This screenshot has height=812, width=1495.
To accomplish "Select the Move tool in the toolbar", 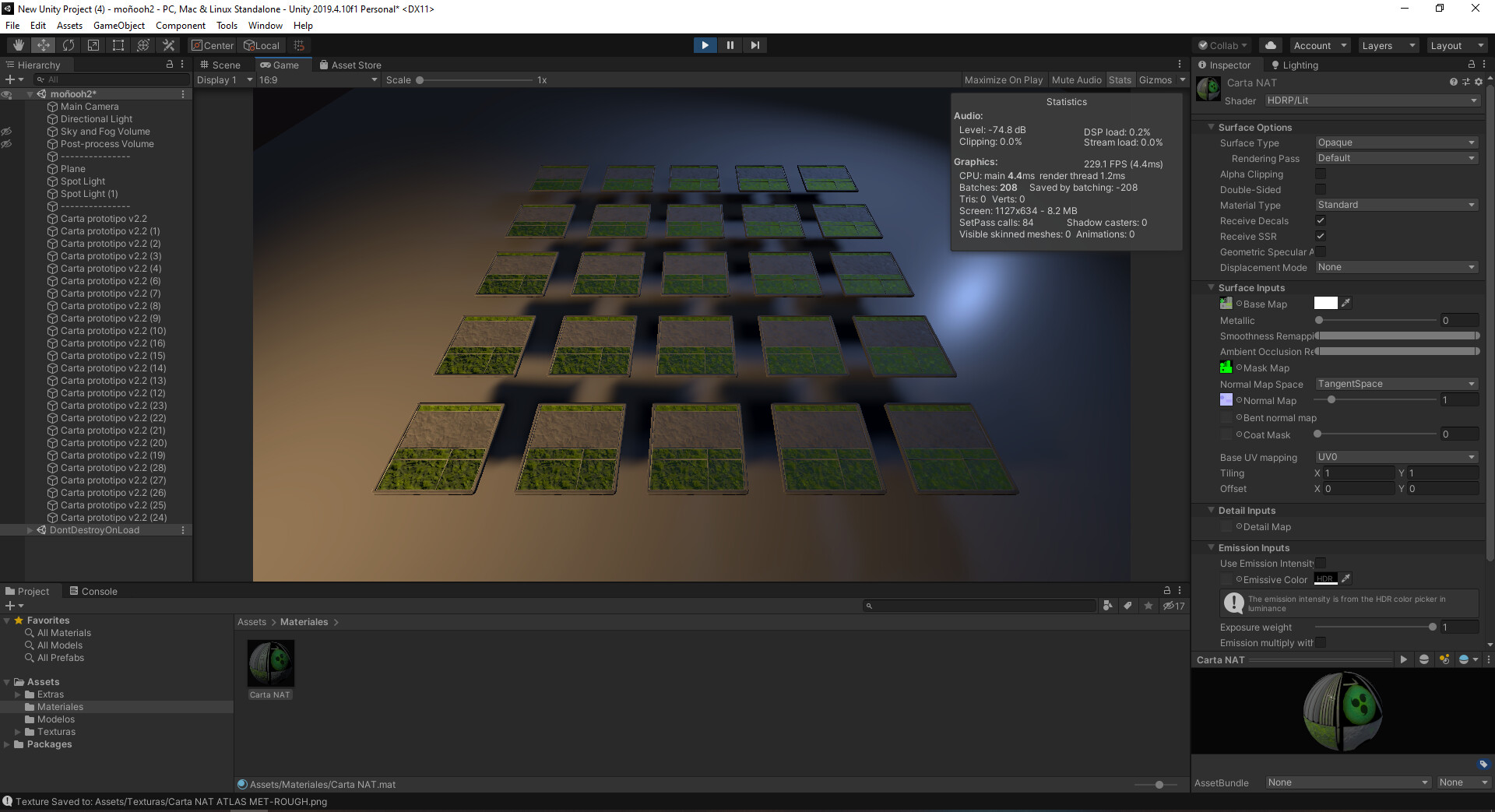I will point(43,44).
